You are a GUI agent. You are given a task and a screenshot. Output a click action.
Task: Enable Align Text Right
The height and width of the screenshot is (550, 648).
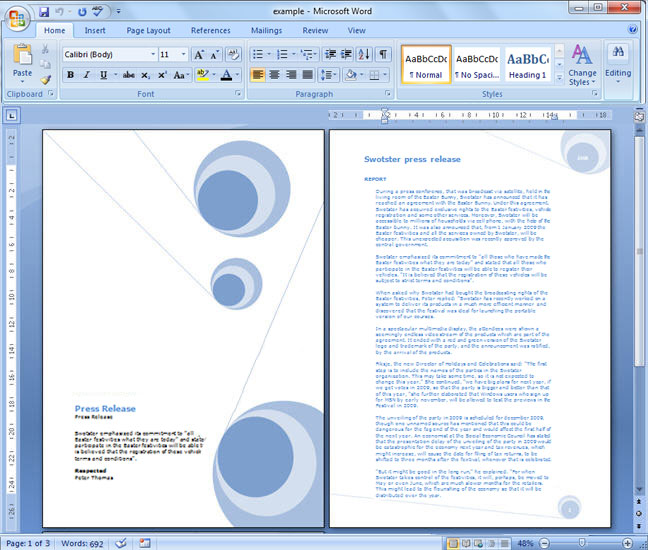coord(291,75)
